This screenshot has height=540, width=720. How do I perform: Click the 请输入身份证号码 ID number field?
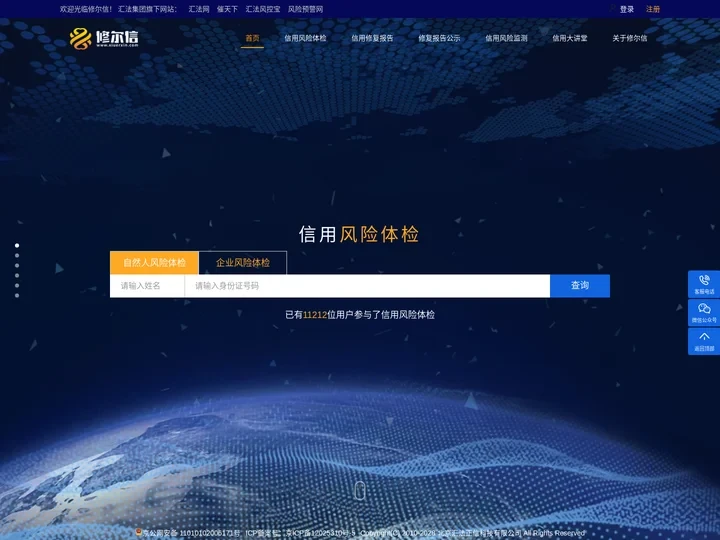(x=367, y=286)
